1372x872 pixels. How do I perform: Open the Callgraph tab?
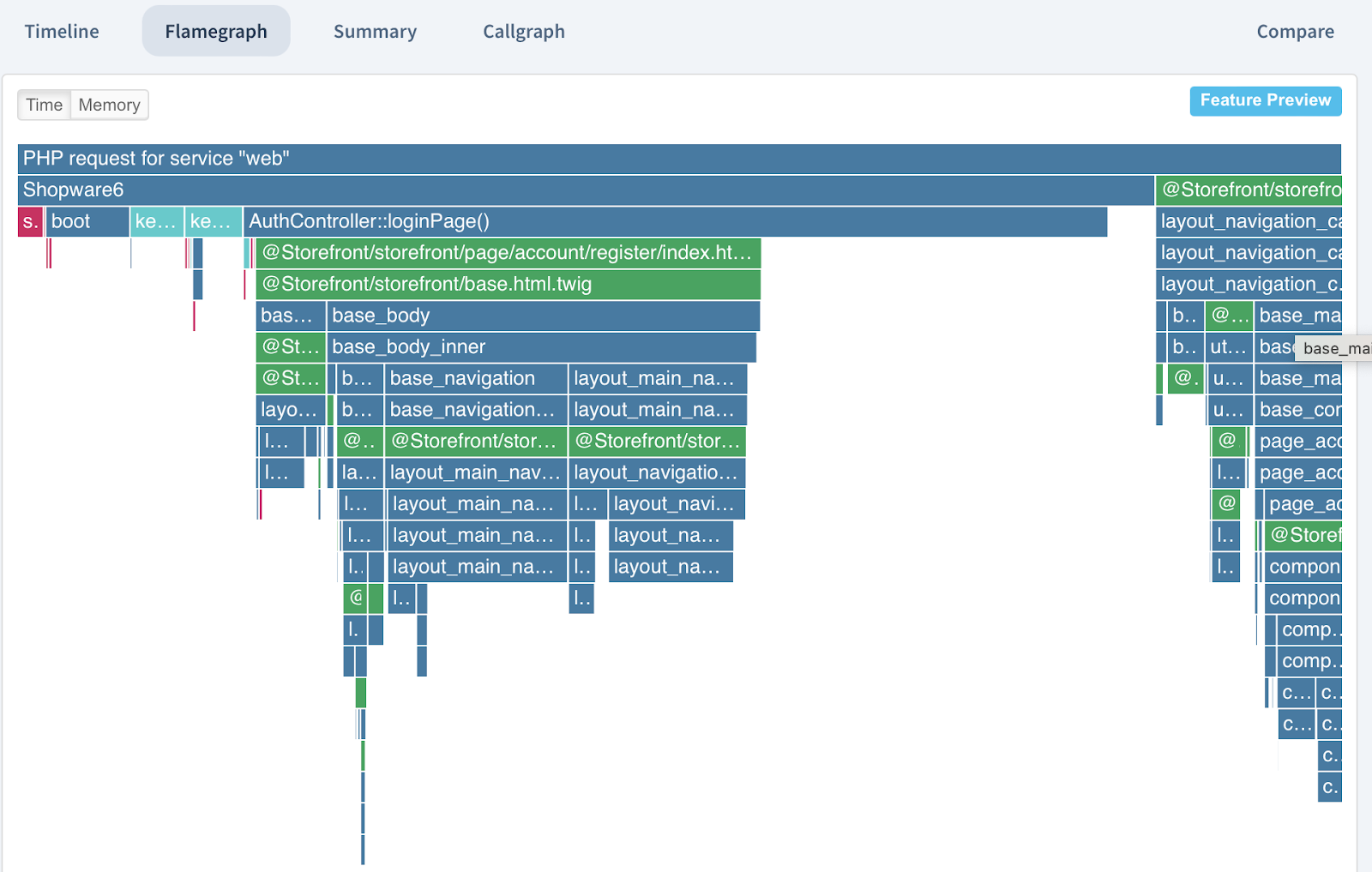pyautogui.click(x=524, y=32)
